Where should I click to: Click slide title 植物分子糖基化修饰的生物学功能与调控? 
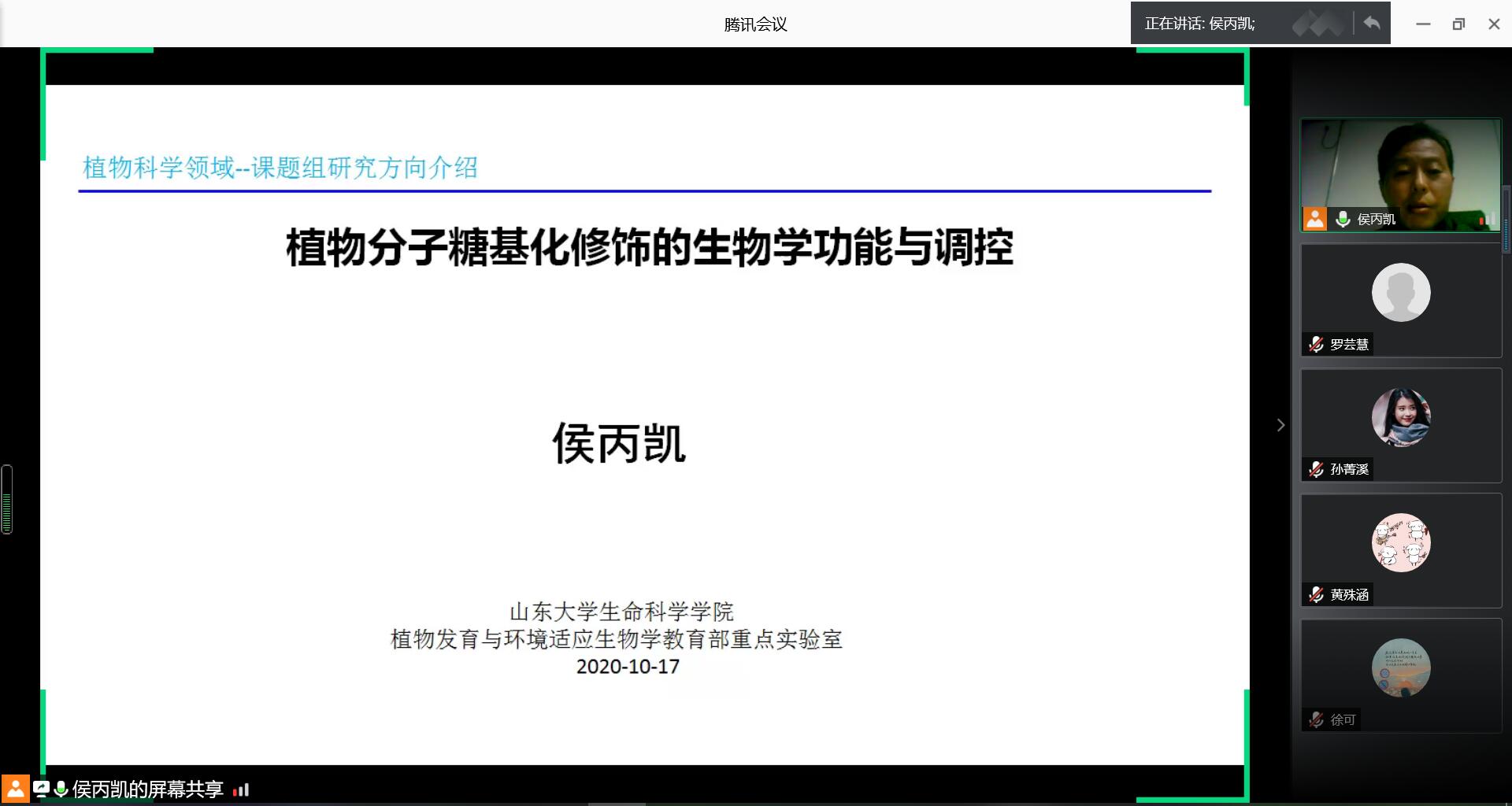[649, 247]
